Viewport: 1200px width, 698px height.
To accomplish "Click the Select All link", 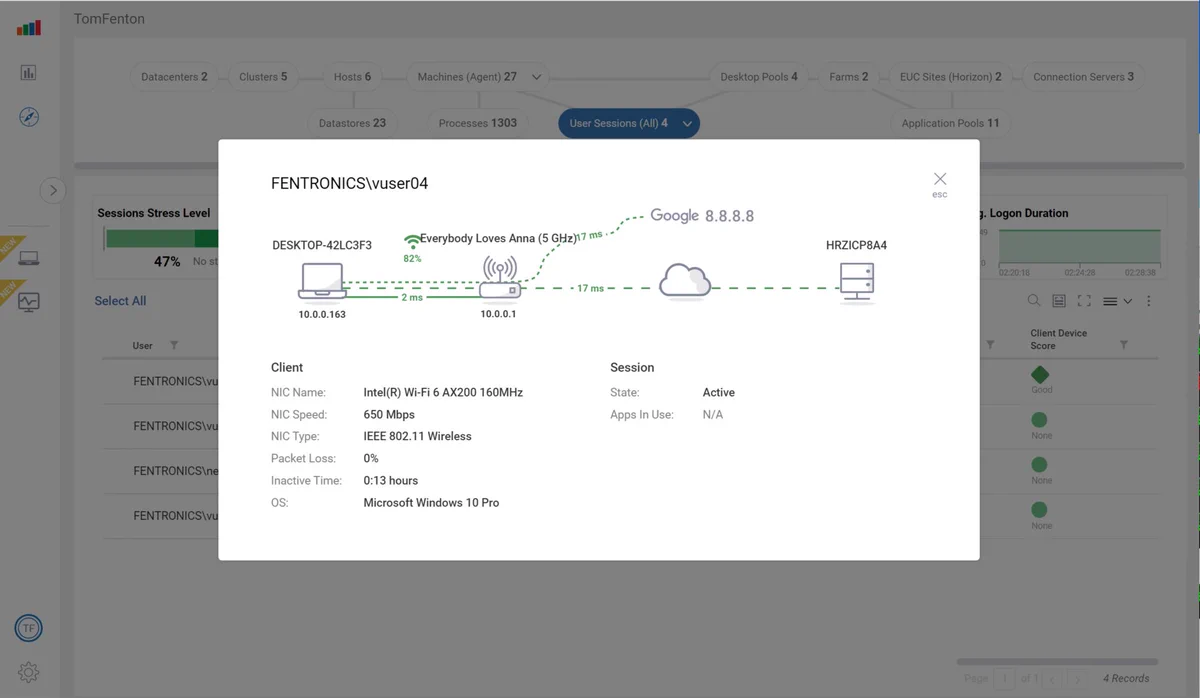I will point(120,300).
